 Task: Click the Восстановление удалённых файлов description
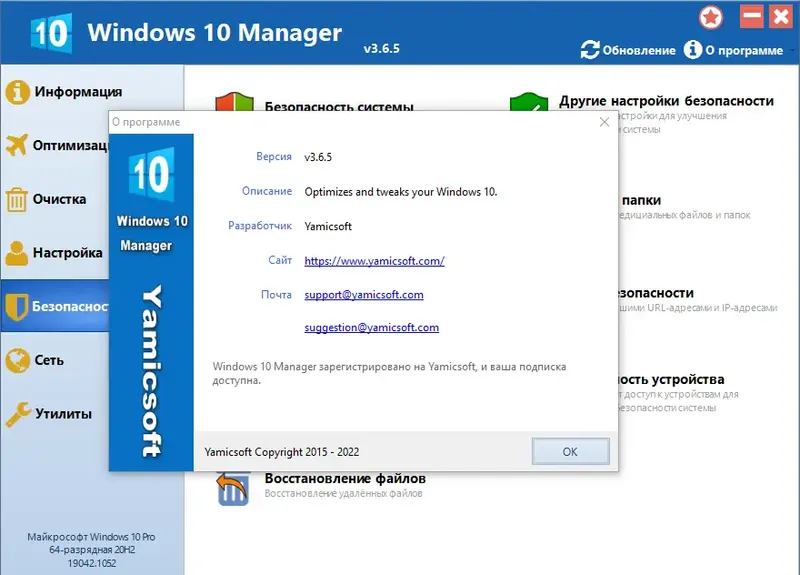[343, 493]
